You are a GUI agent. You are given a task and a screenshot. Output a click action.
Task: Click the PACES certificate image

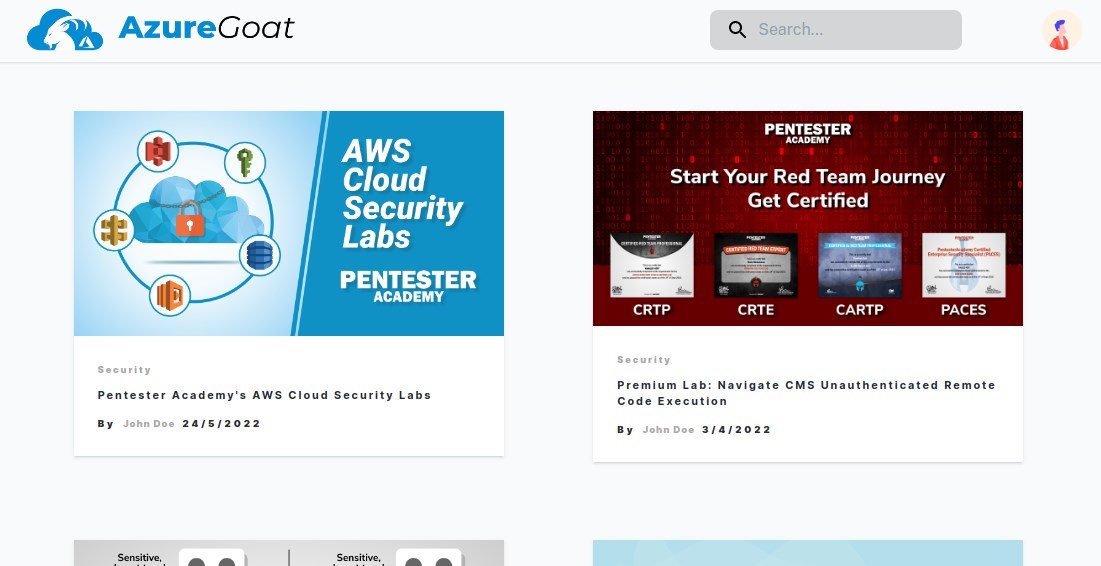pyautogui.click(x=963, y=265)
